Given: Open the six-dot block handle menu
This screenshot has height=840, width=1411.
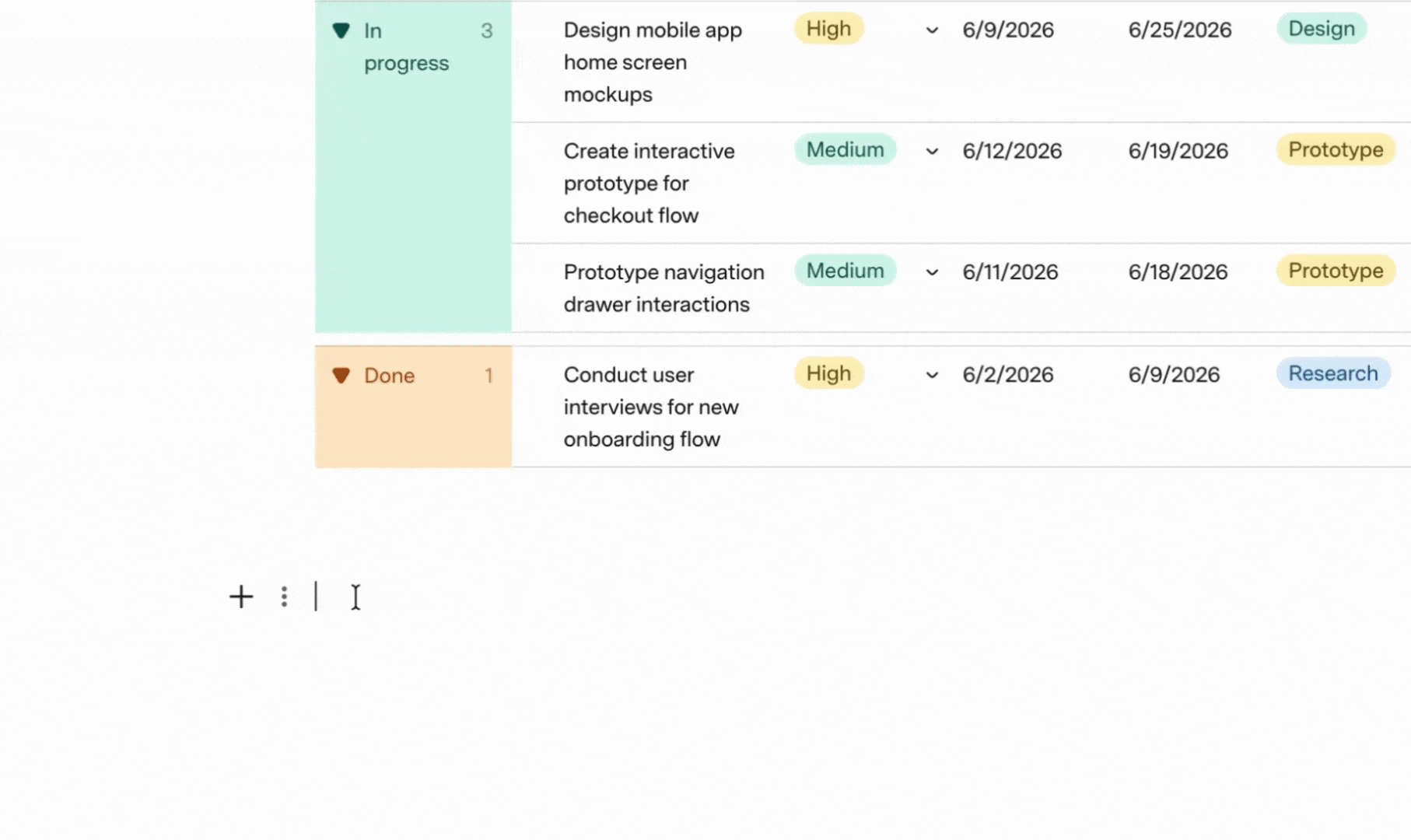Looking at the screenshot, I should tap(284, 597).
